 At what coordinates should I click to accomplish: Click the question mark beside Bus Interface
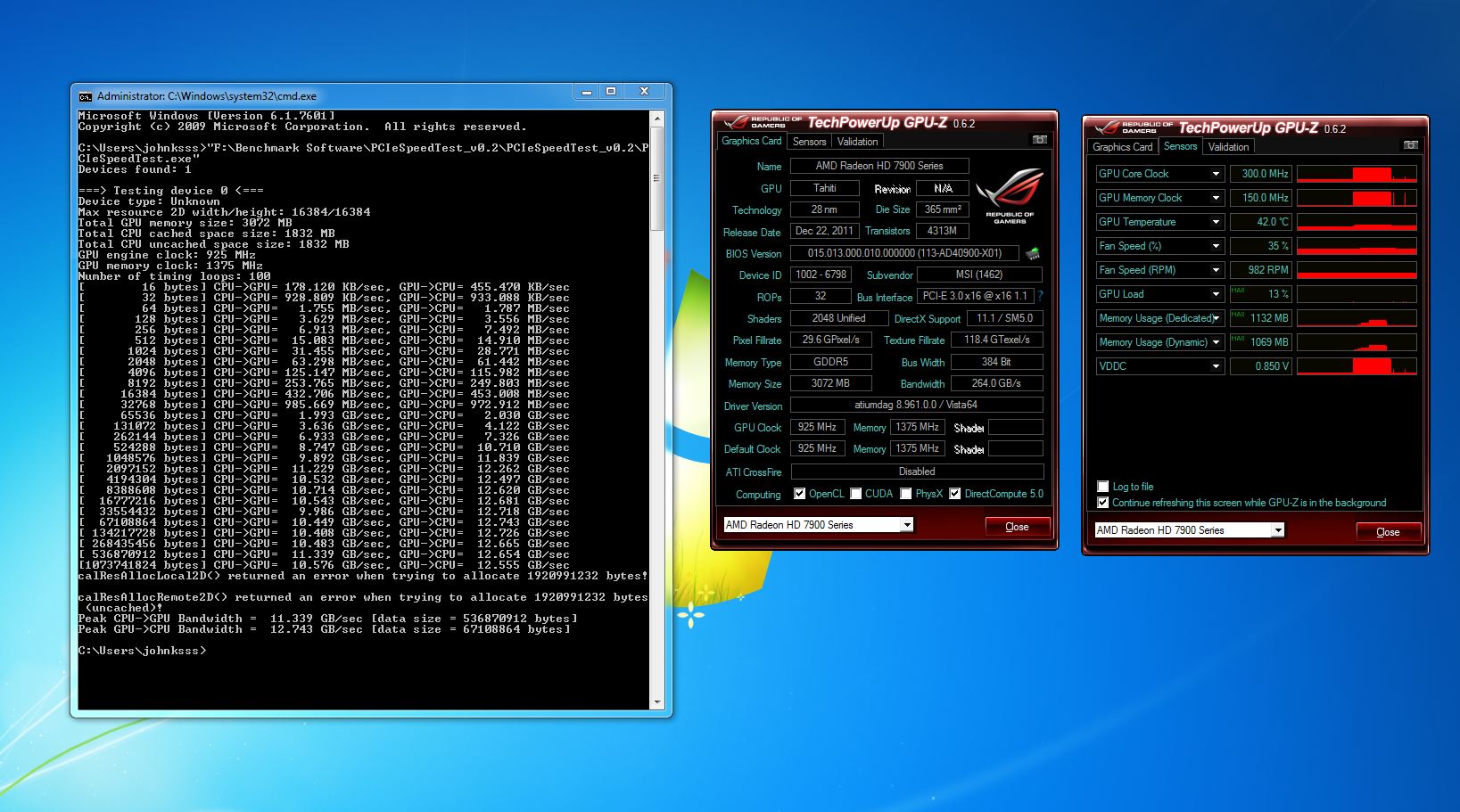pos(1040,296)
